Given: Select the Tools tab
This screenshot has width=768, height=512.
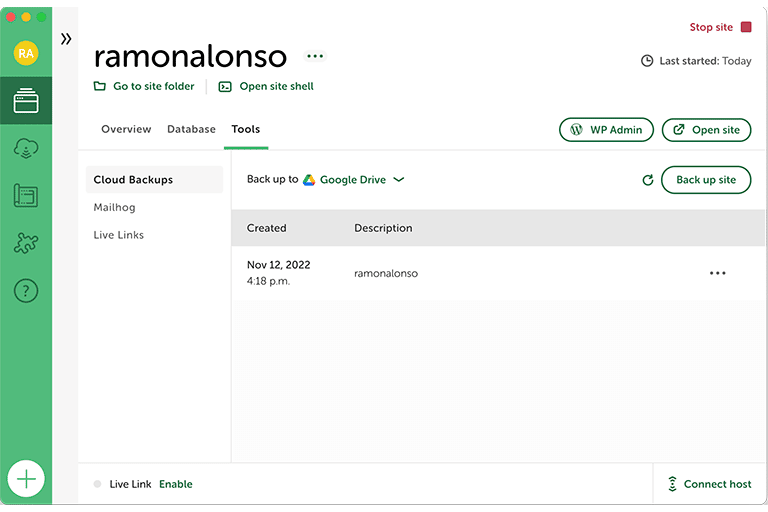Looking at the screenshot, I should click(246, 129).
